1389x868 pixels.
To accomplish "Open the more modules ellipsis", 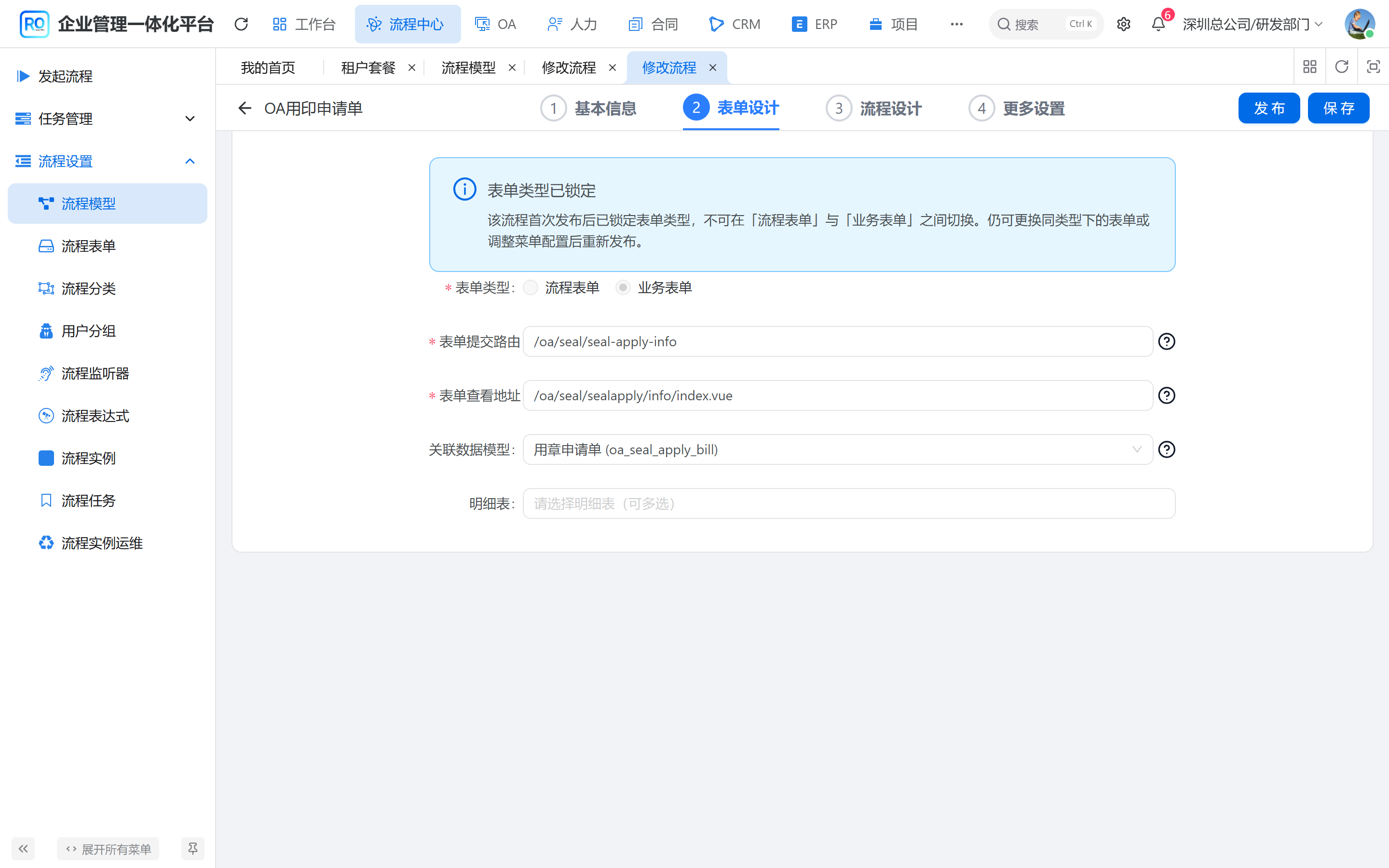I will pos(956,24).
